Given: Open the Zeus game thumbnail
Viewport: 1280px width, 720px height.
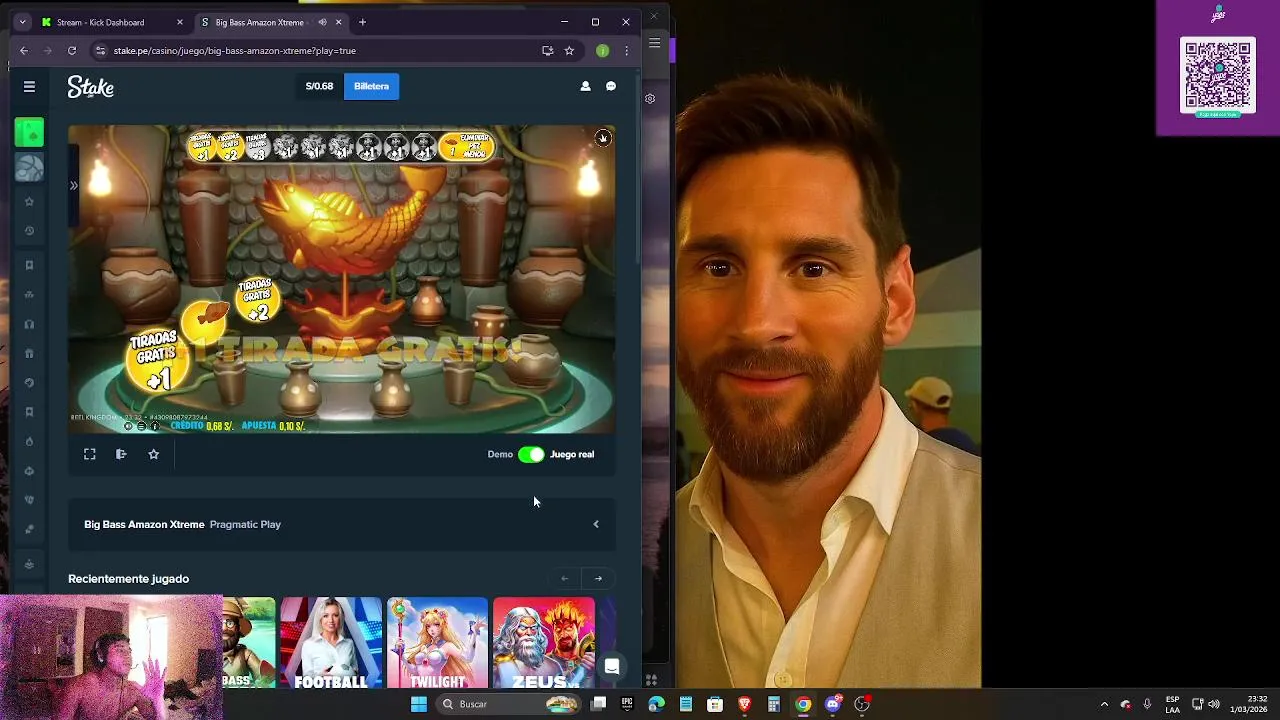Looking at the screenshot, I should [544, 643].
